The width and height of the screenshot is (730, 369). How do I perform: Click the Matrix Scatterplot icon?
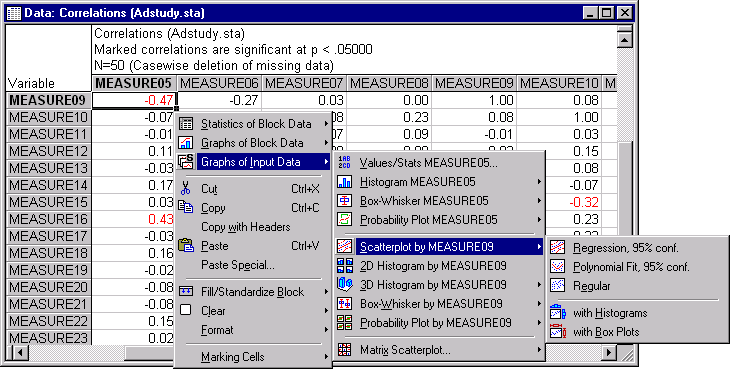(x=345, y=350)
